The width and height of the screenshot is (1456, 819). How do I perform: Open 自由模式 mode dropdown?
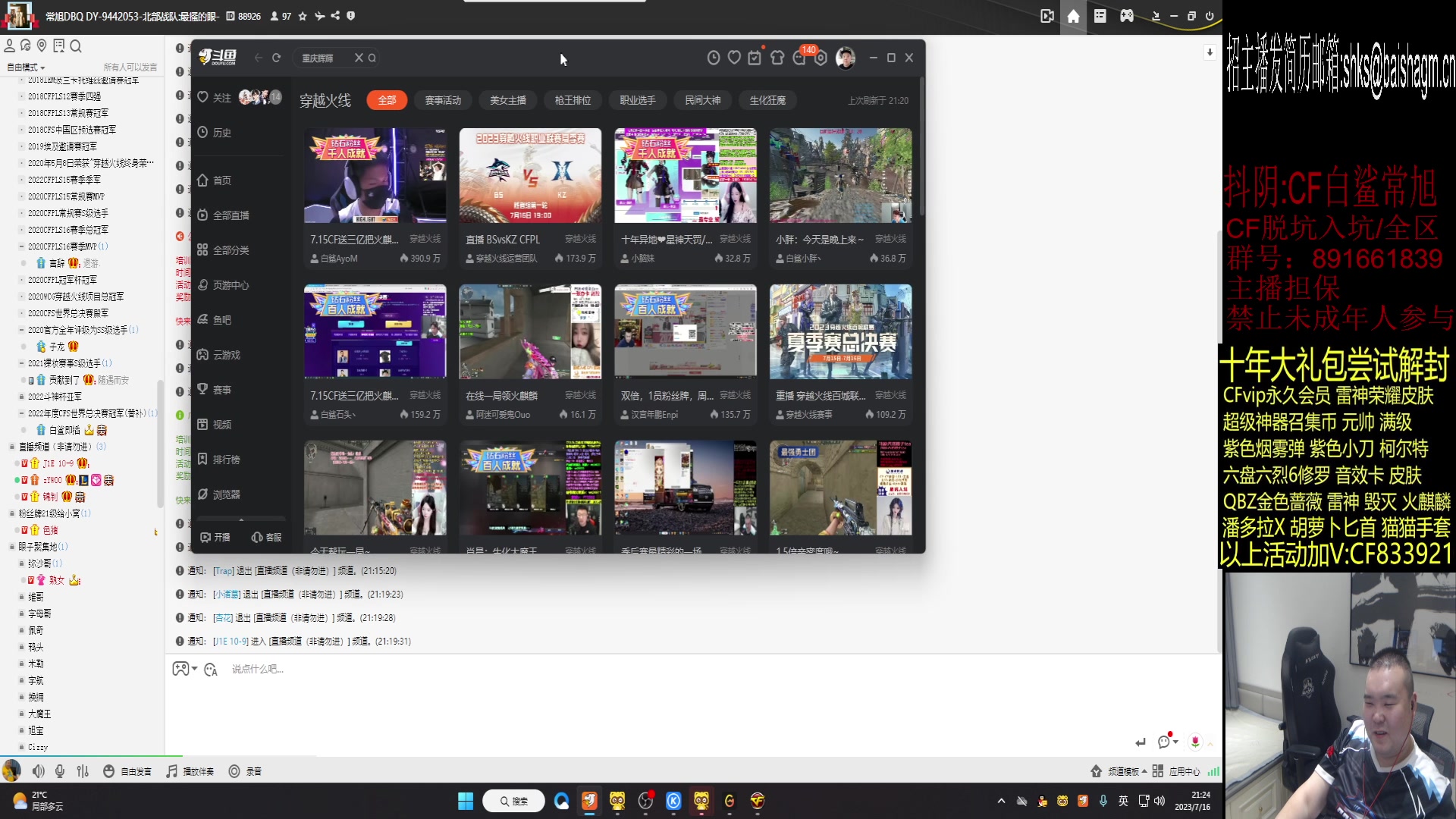[27, 67]
